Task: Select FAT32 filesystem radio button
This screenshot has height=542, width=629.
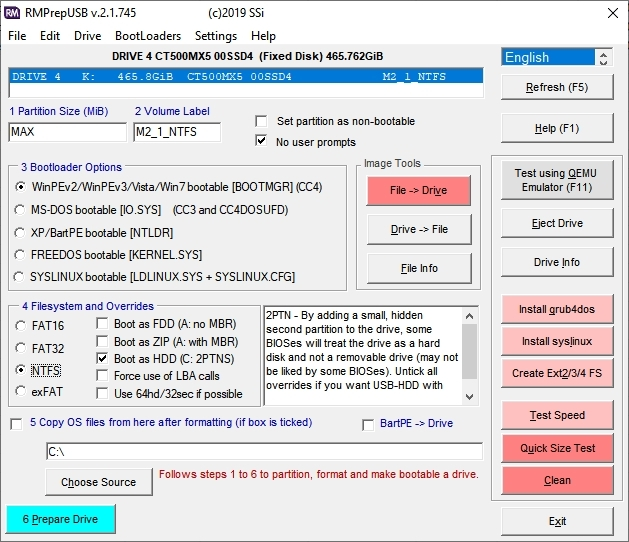Action: tap(21, 348)
